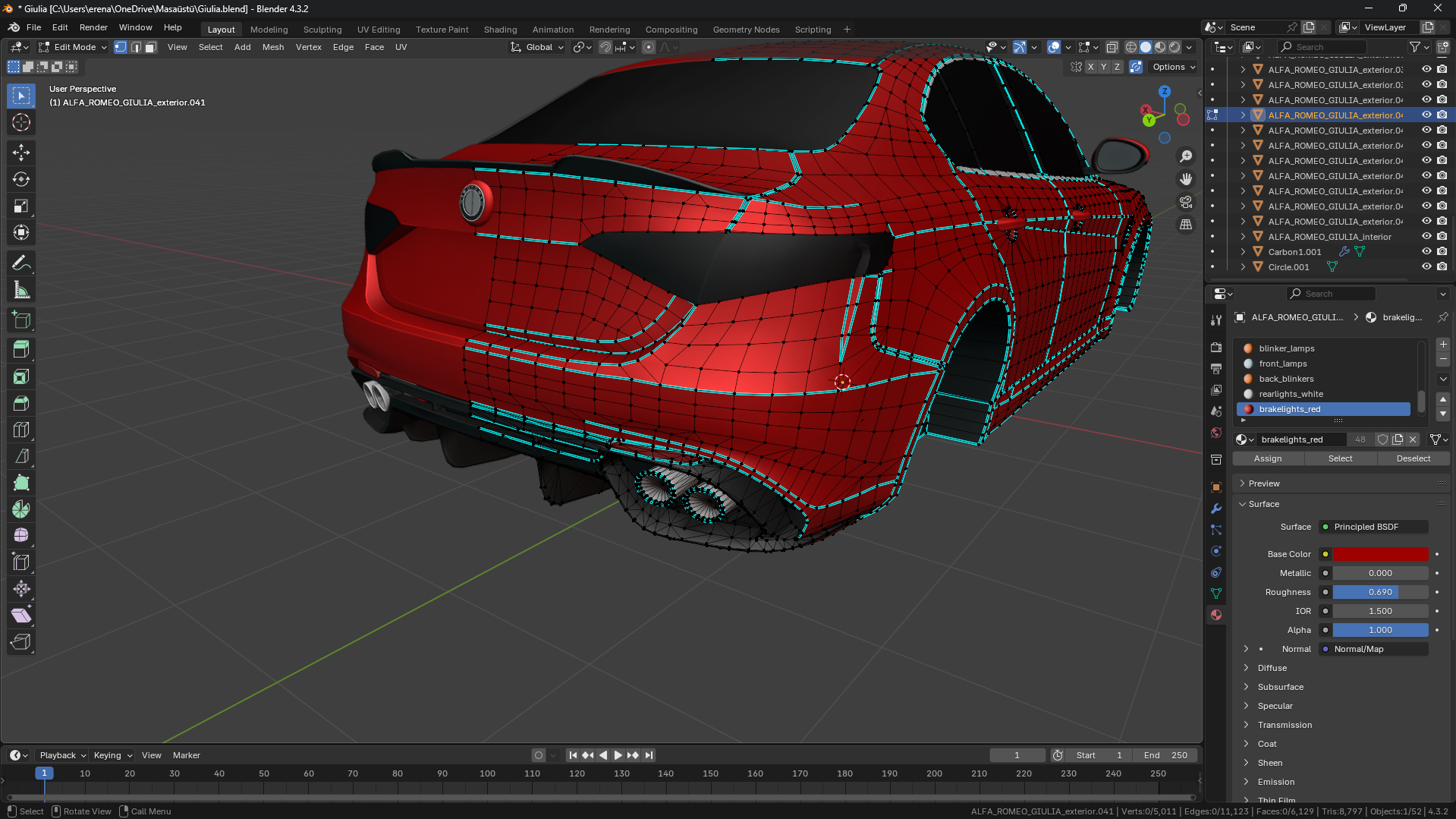Open the File menu
This screenshot has width=1456, height=819.
[34, 27]
